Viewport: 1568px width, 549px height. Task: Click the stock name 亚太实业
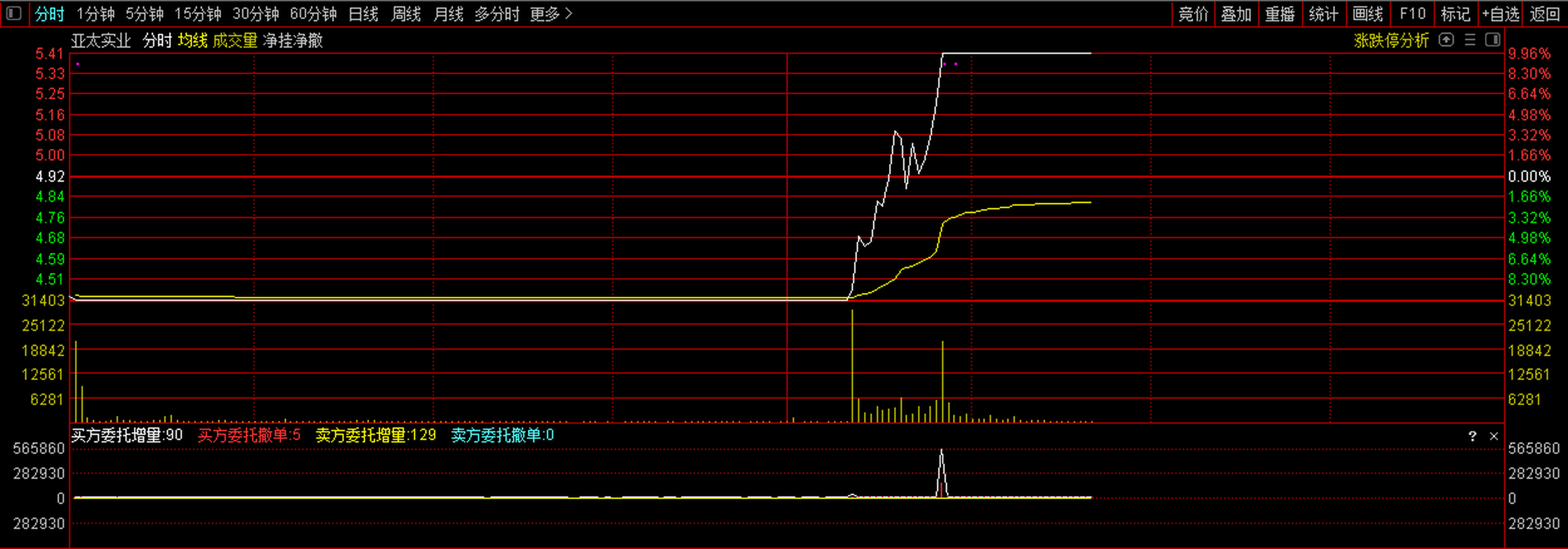pos(101,41)
